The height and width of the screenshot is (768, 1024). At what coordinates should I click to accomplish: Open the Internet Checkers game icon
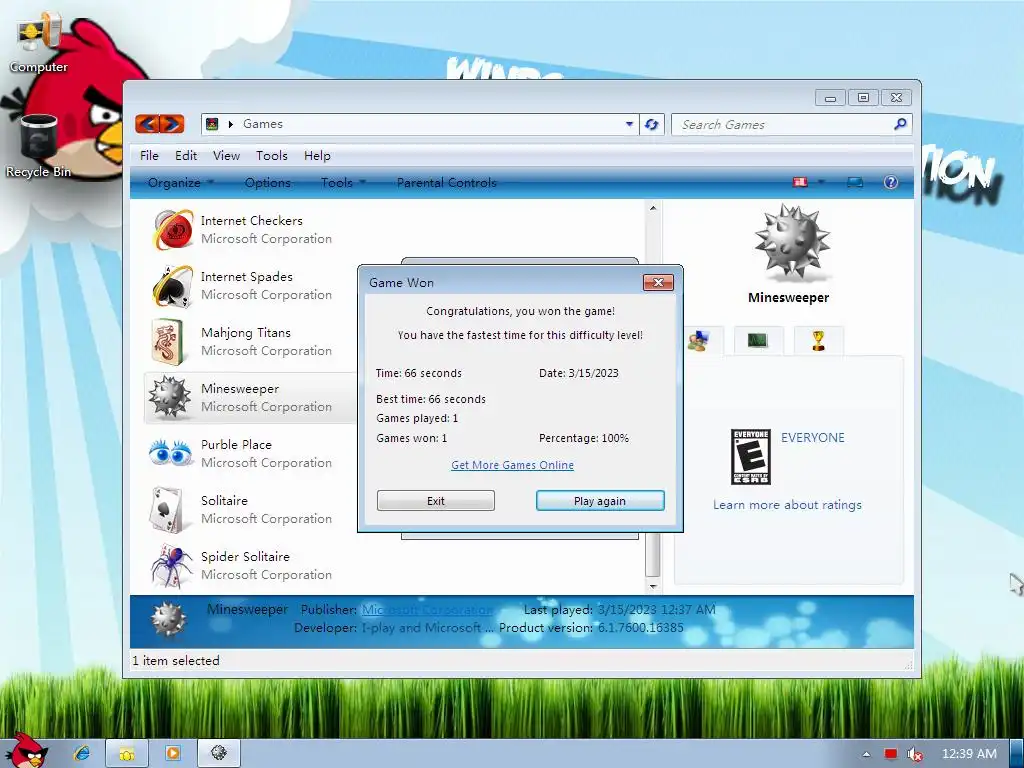pos(172,229)
